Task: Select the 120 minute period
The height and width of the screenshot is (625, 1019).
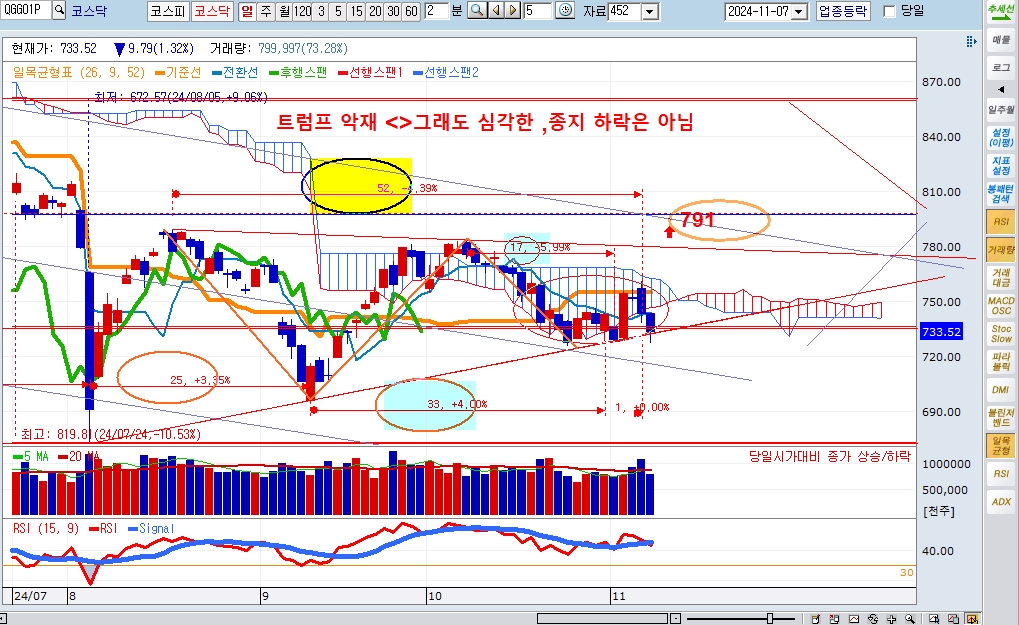Action: pyautogui.click(x=302, y=11)
